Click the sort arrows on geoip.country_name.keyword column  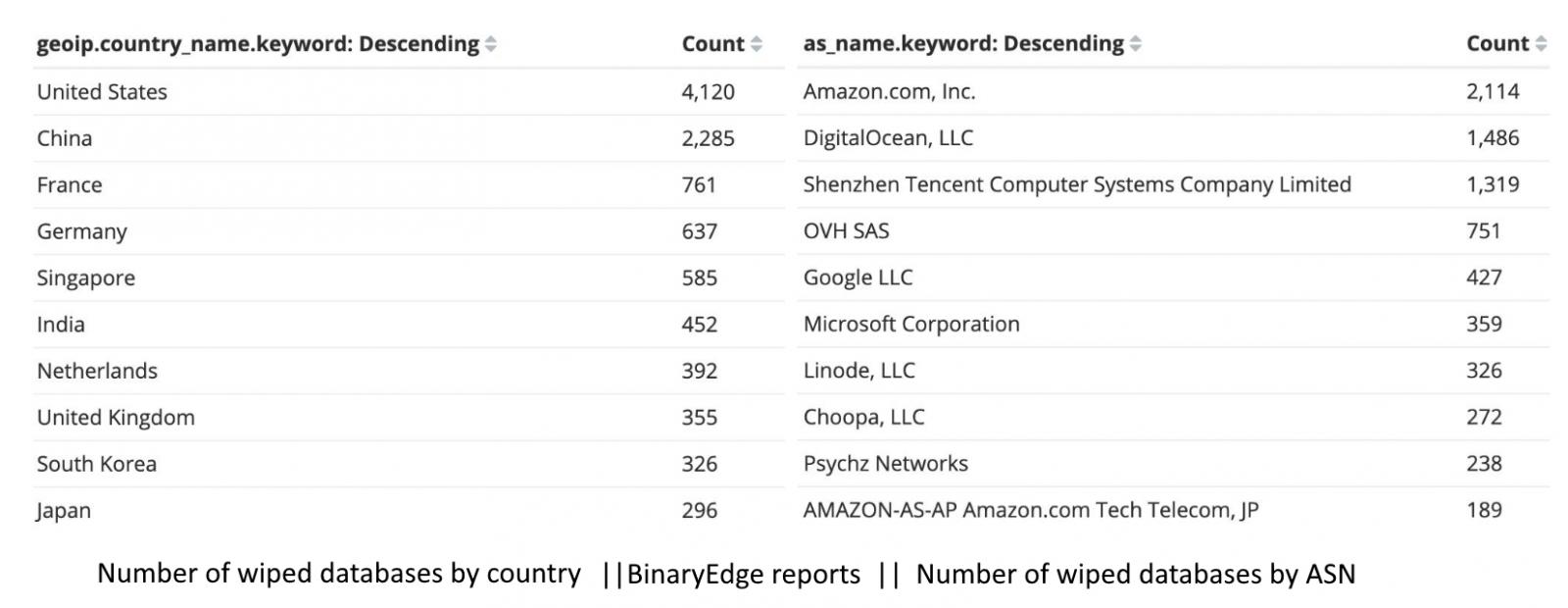click(491, 43)
